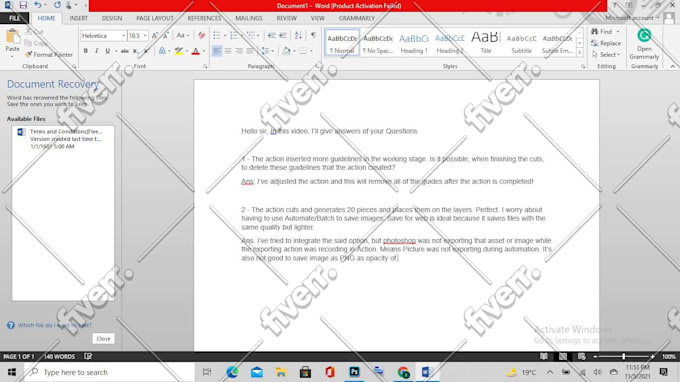
Task: Open the Font dialog launcher
Action: coord(205,67)
